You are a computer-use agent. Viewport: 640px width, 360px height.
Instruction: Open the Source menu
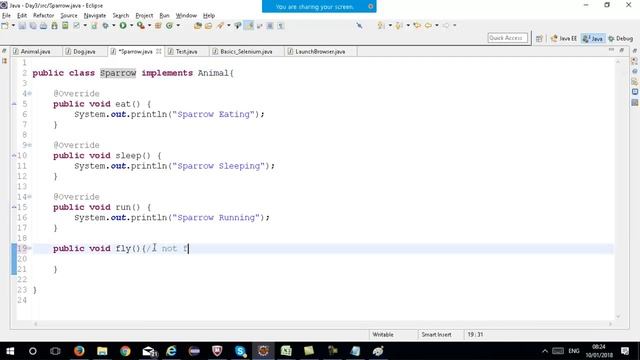69,16
